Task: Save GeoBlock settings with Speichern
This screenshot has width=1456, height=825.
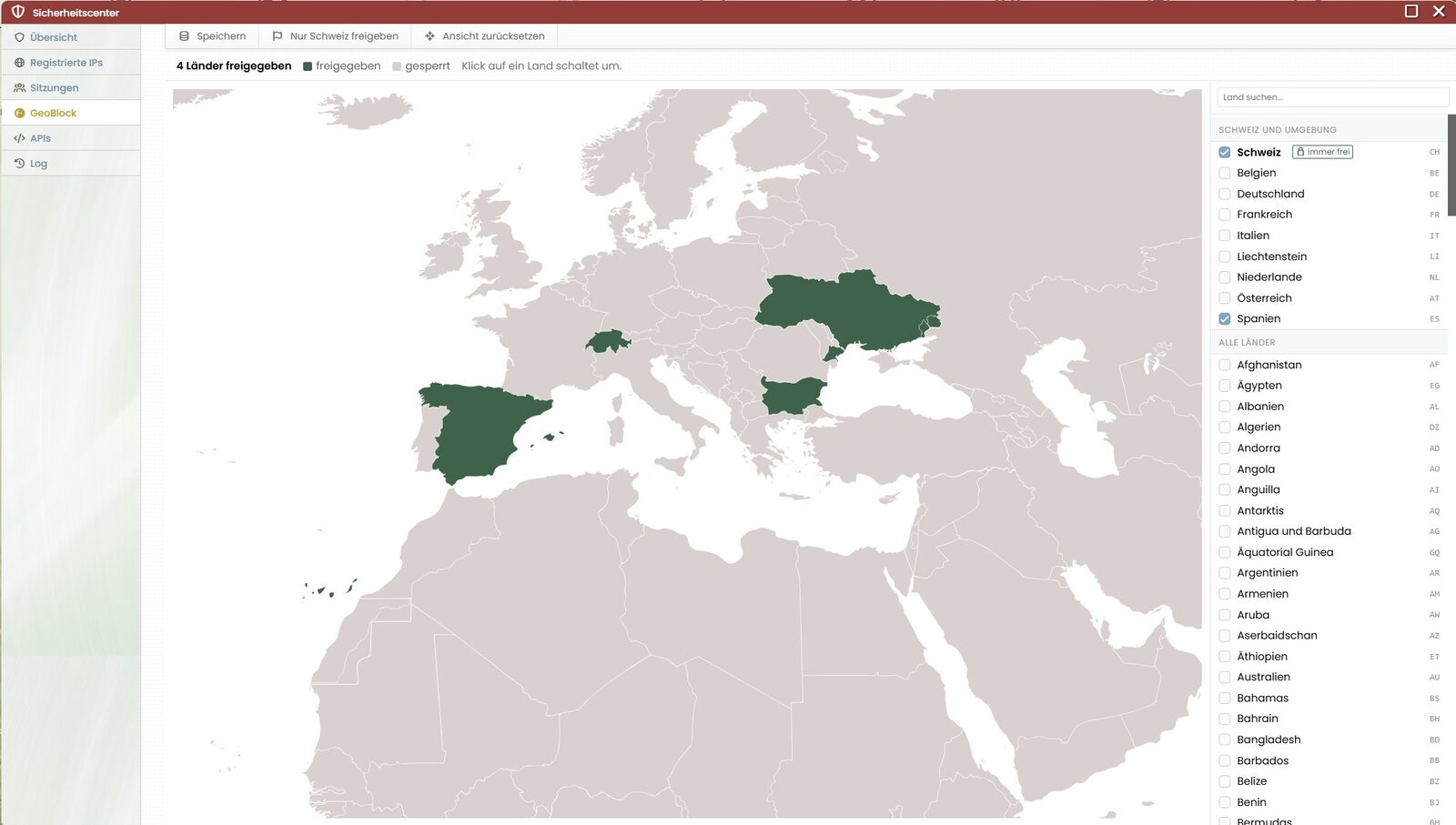Action: 212,36
